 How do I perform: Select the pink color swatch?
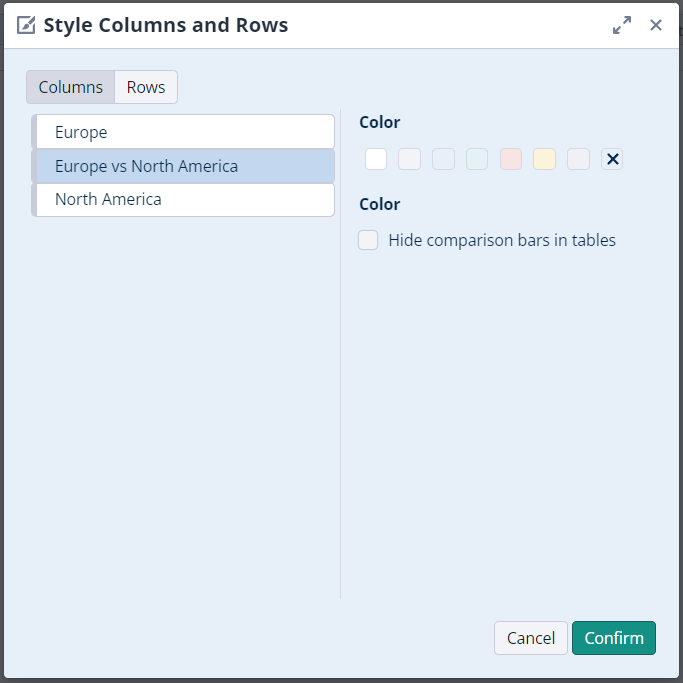[x=511, y=159]
